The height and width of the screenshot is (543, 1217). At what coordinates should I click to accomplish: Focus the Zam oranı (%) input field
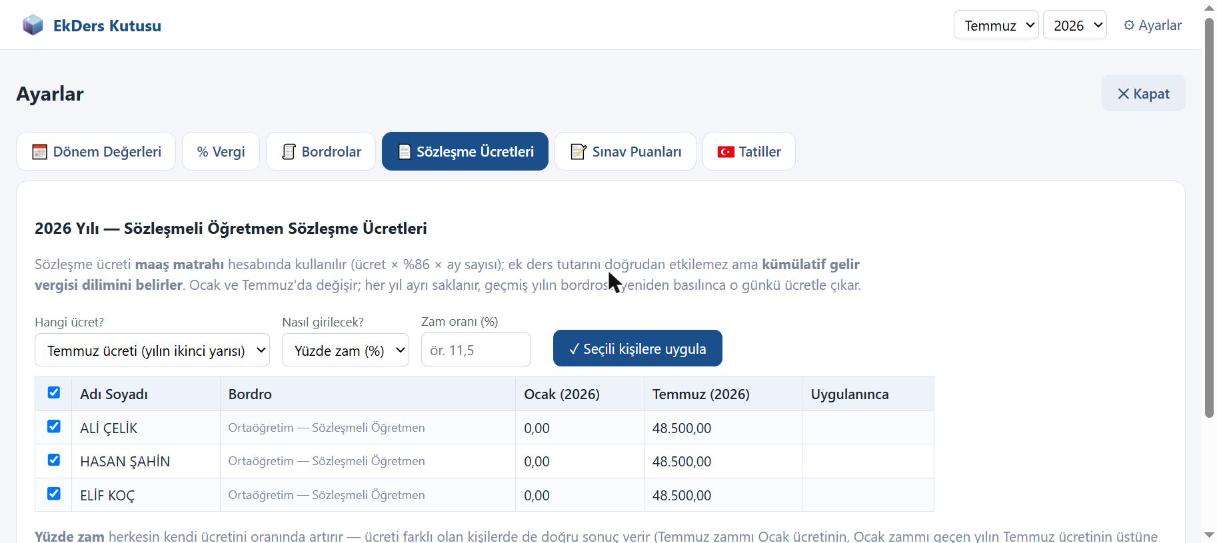476,350
